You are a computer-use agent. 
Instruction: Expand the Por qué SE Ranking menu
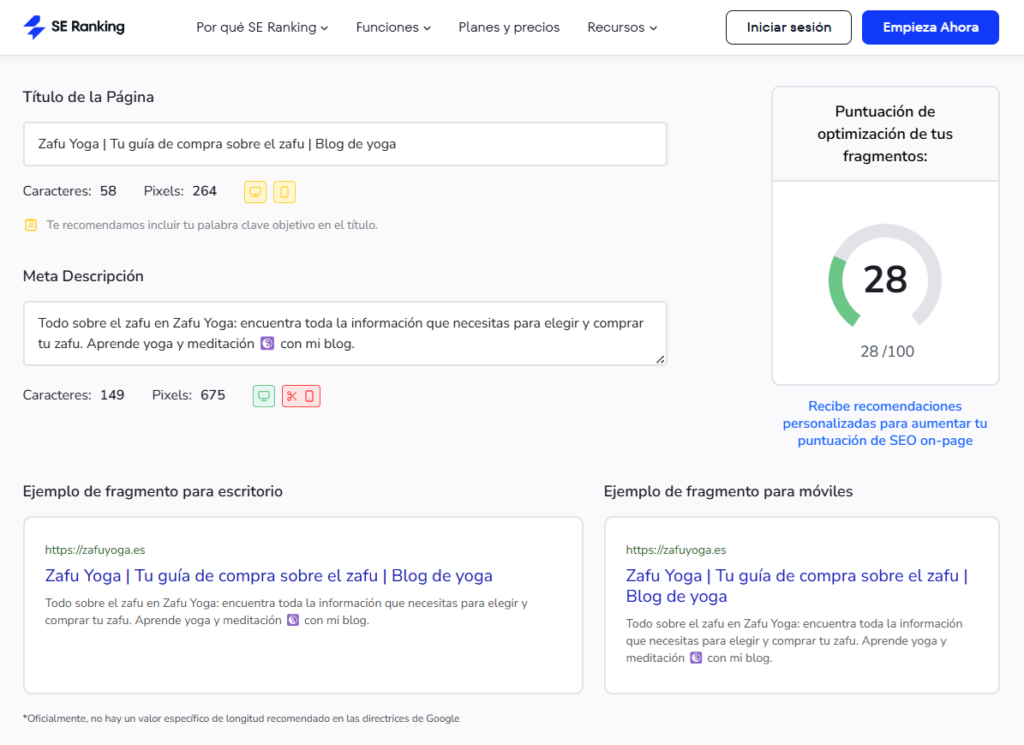pyautogui.click(x=262, y=27)
